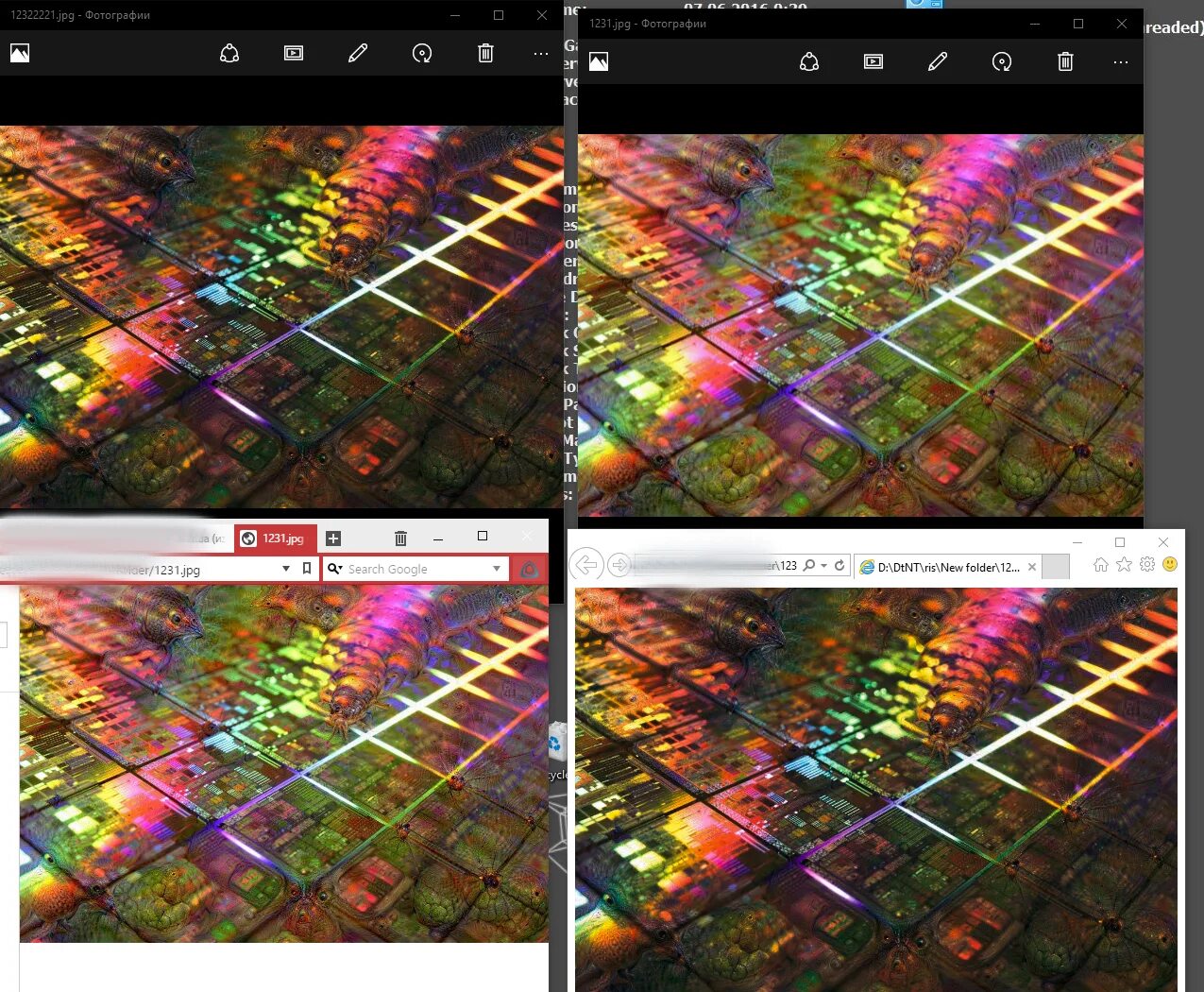Delete the image in the 12322221.jpg Photos window
1204x992 pixels.
tap(485, 53)
